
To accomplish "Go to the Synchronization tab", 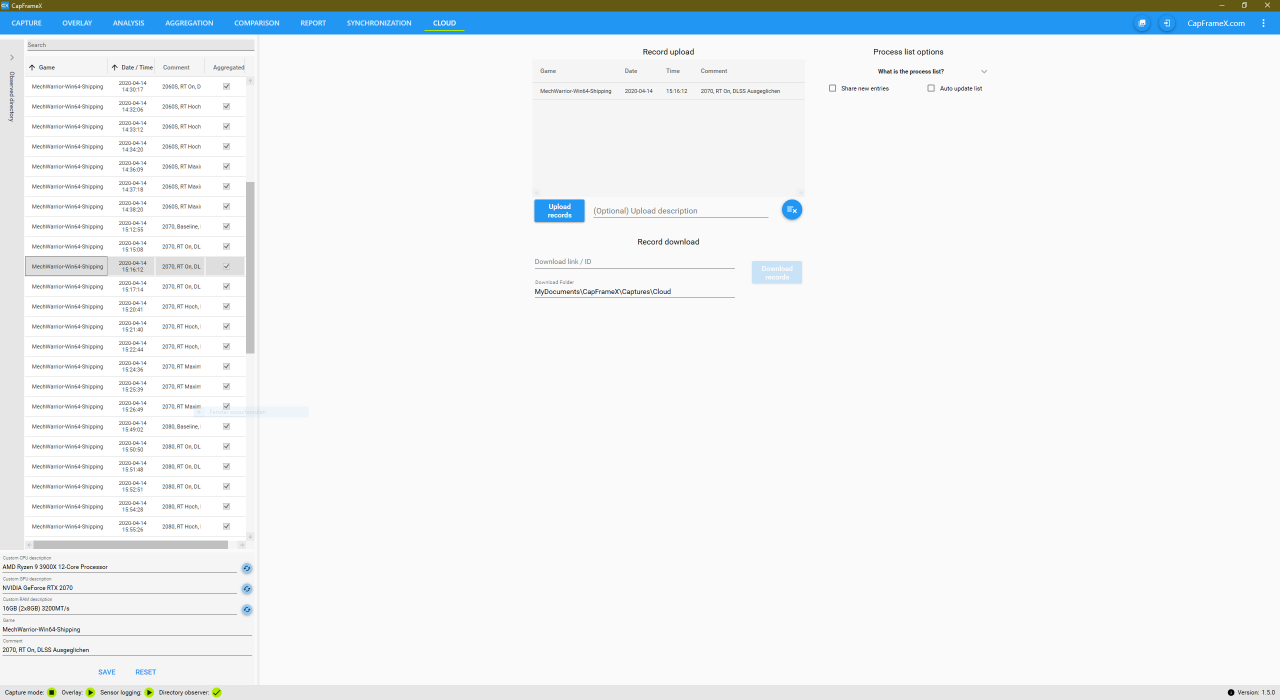I will pyautogui.click(x=379, y=23).
